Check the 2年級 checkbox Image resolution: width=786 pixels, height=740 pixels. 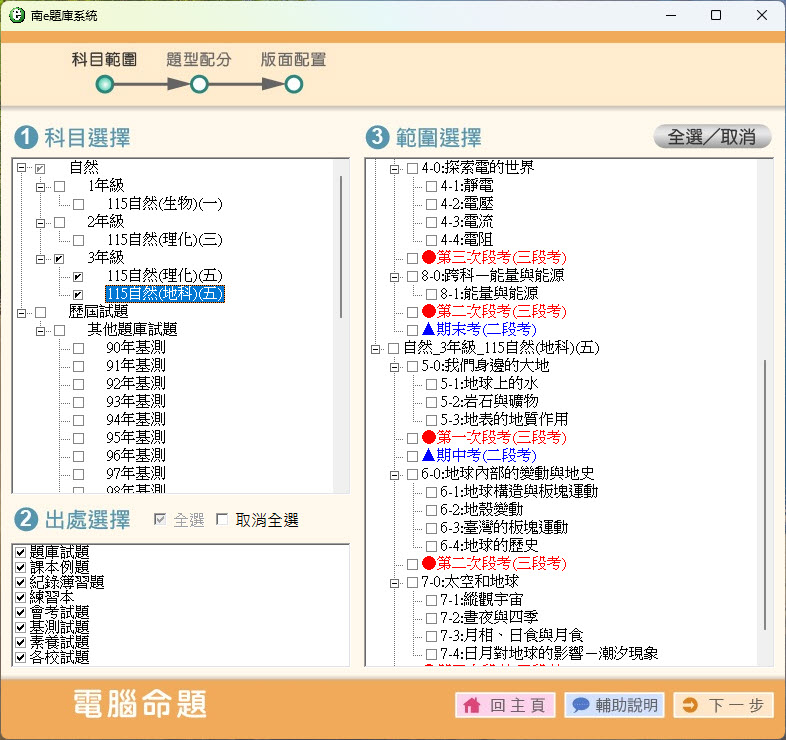(60, 222)
